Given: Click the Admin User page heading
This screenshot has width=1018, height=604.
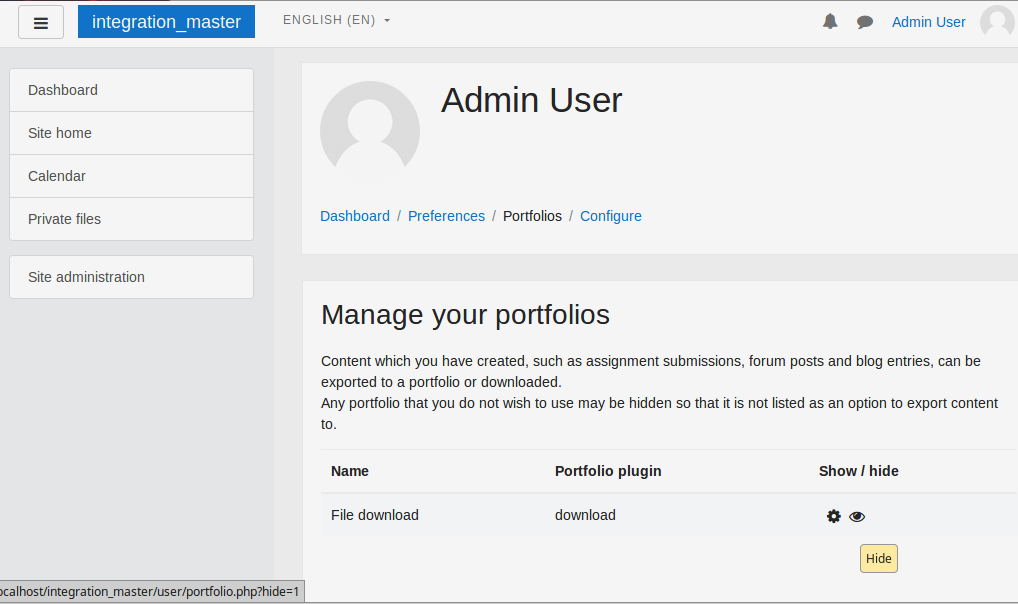Looking at the screenshot, I should click(x=532, y=100).
